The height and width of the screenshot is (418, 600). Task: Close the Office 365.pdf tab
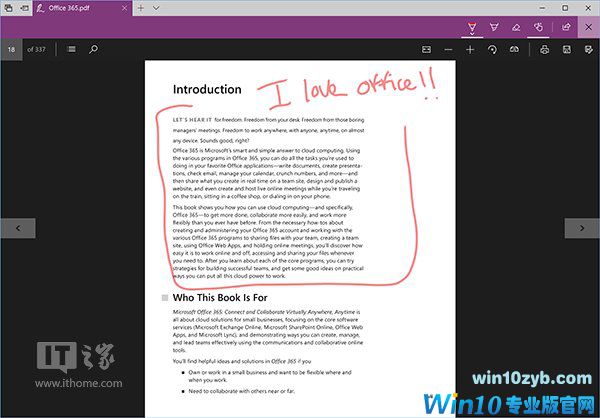click(124, 8)
